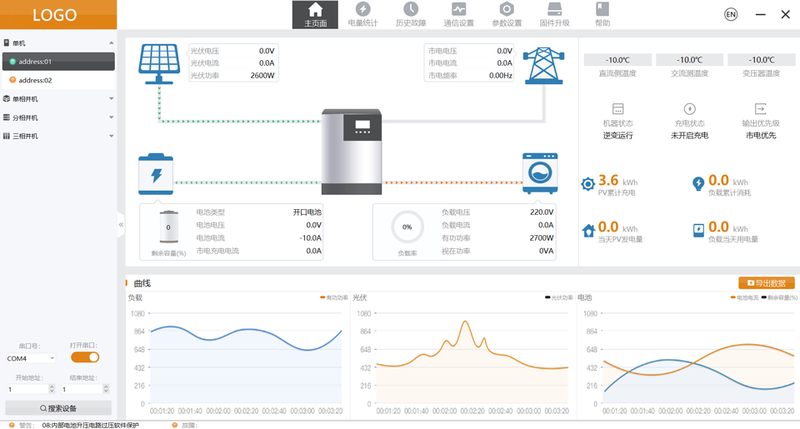Viewport: 800px width, 429px height.
Task: Click the 导出数据 export data button
Action: [x=766, y=283]
